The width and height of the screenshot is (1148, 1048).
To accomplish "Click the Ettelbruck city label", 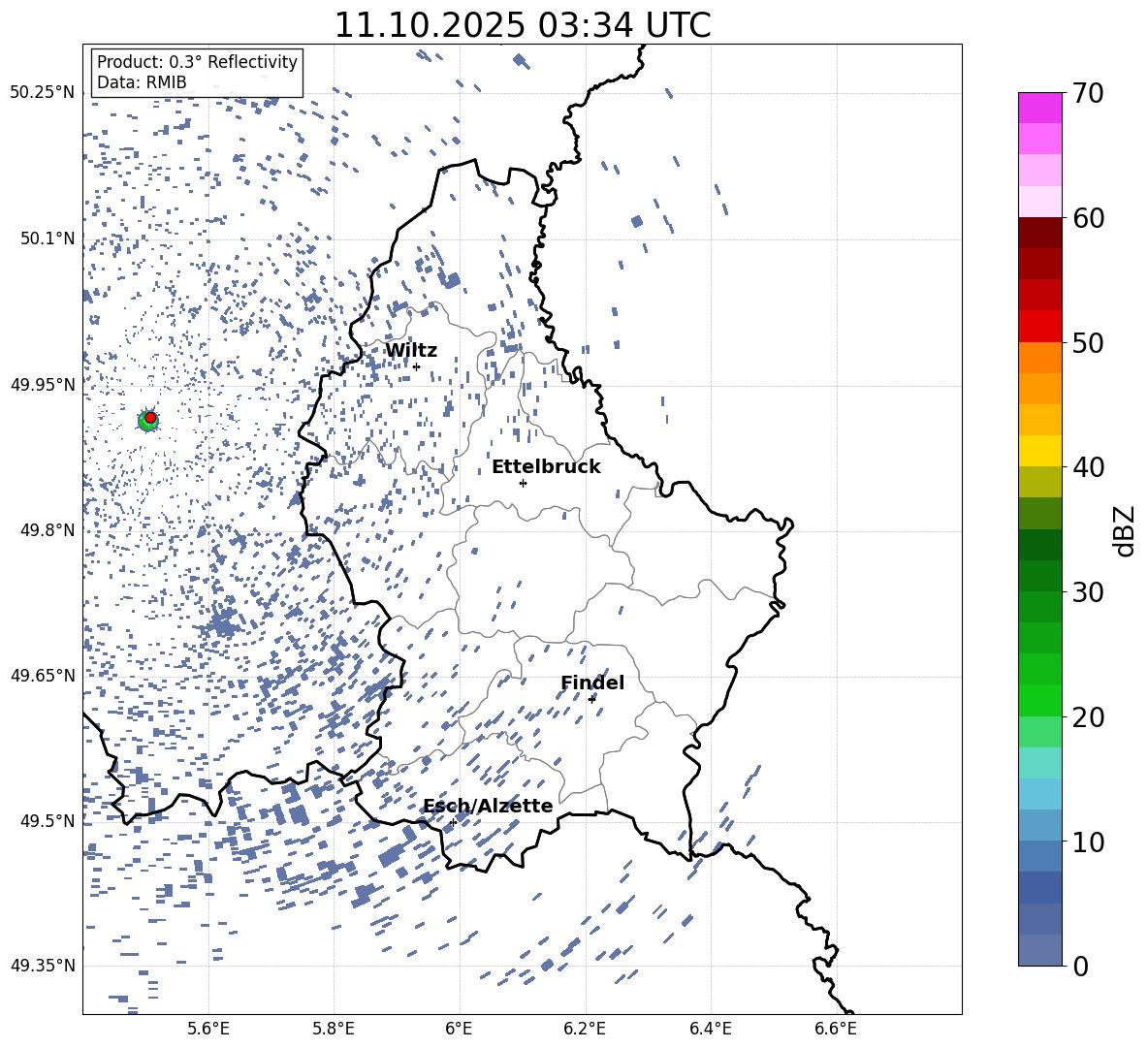I will tap(546, 467).
